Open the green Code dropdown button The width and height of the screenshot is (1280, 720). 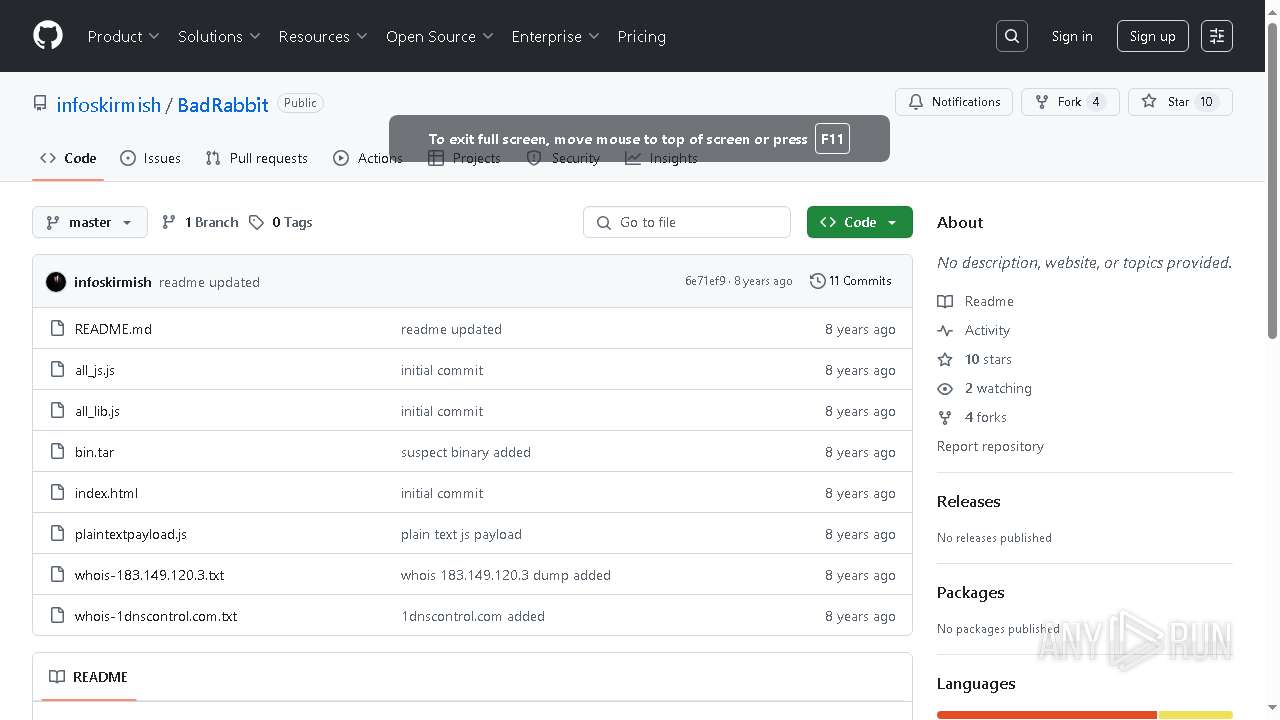[860, 222]
